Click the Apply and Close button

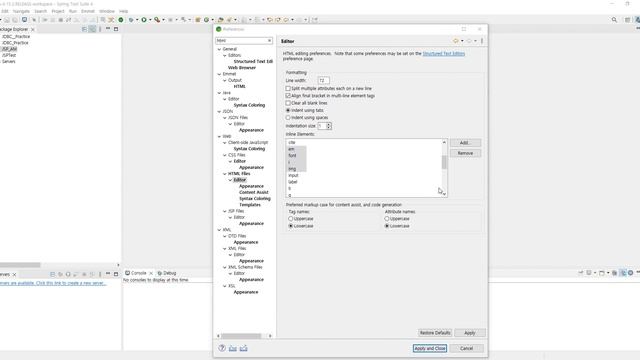(x=430, y=348)
